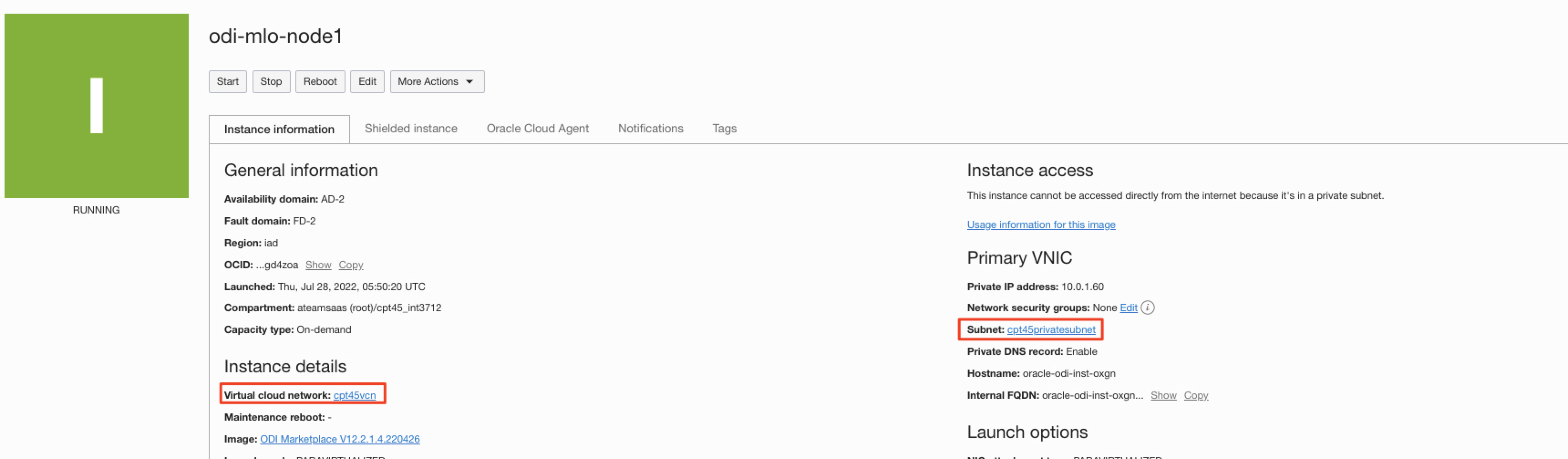Open the More Actions dropdown
The height and width of the screenshot is (459, 1568).
click(437, 82)
